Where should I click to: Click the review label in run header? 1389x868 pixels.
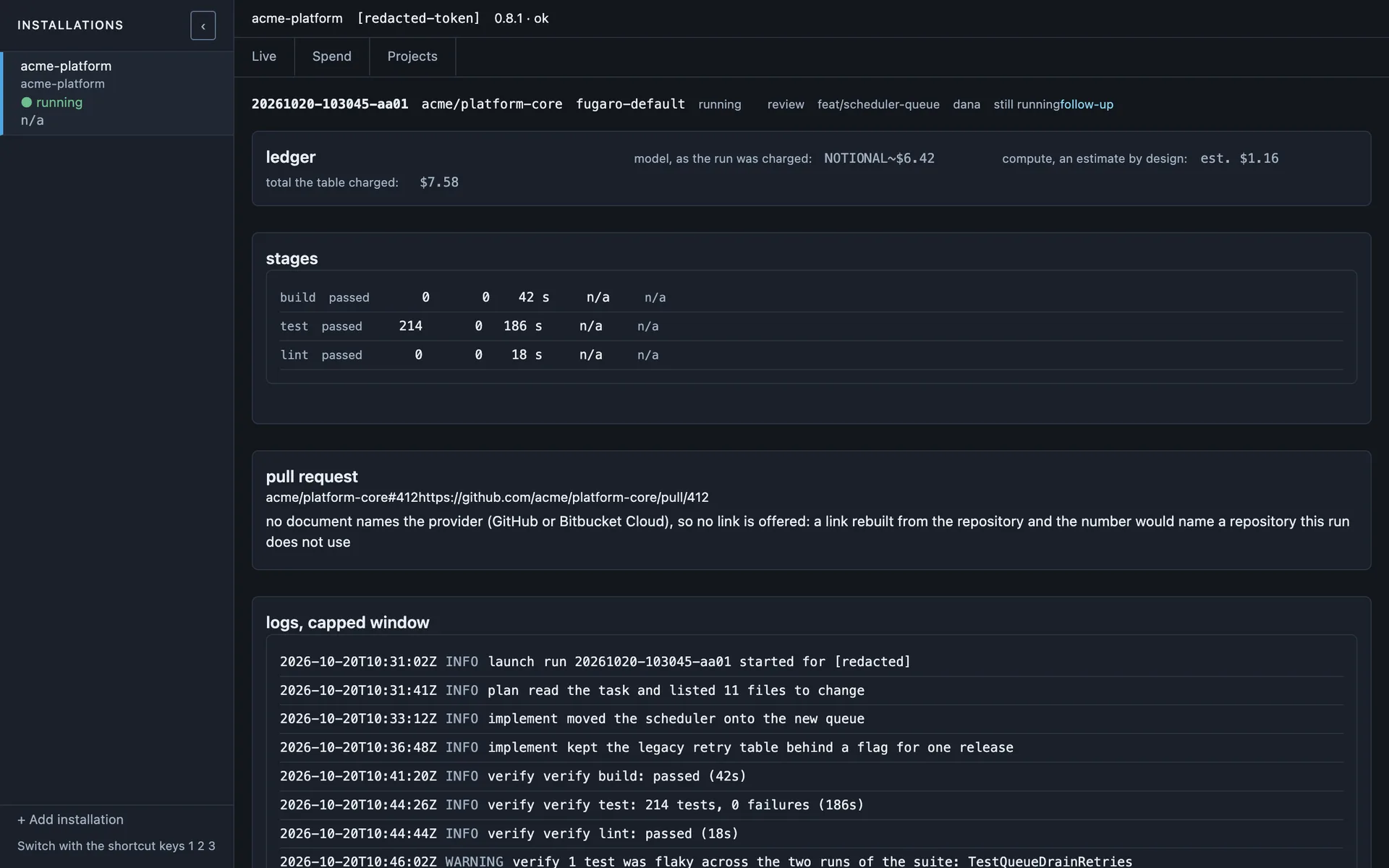coord(786,104)
